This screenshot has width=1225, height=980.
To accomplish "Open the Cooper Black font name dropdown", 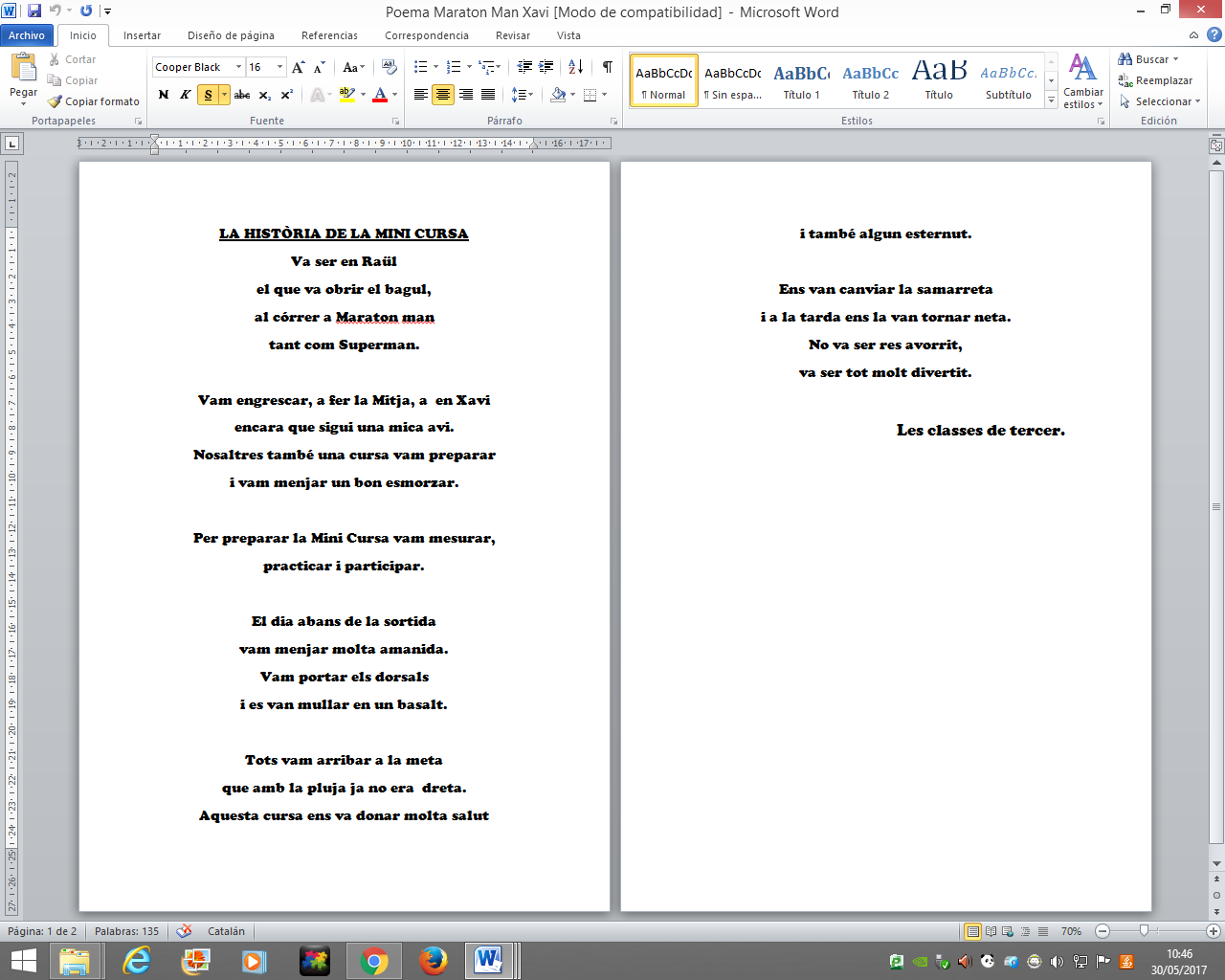I will [238, 67].
